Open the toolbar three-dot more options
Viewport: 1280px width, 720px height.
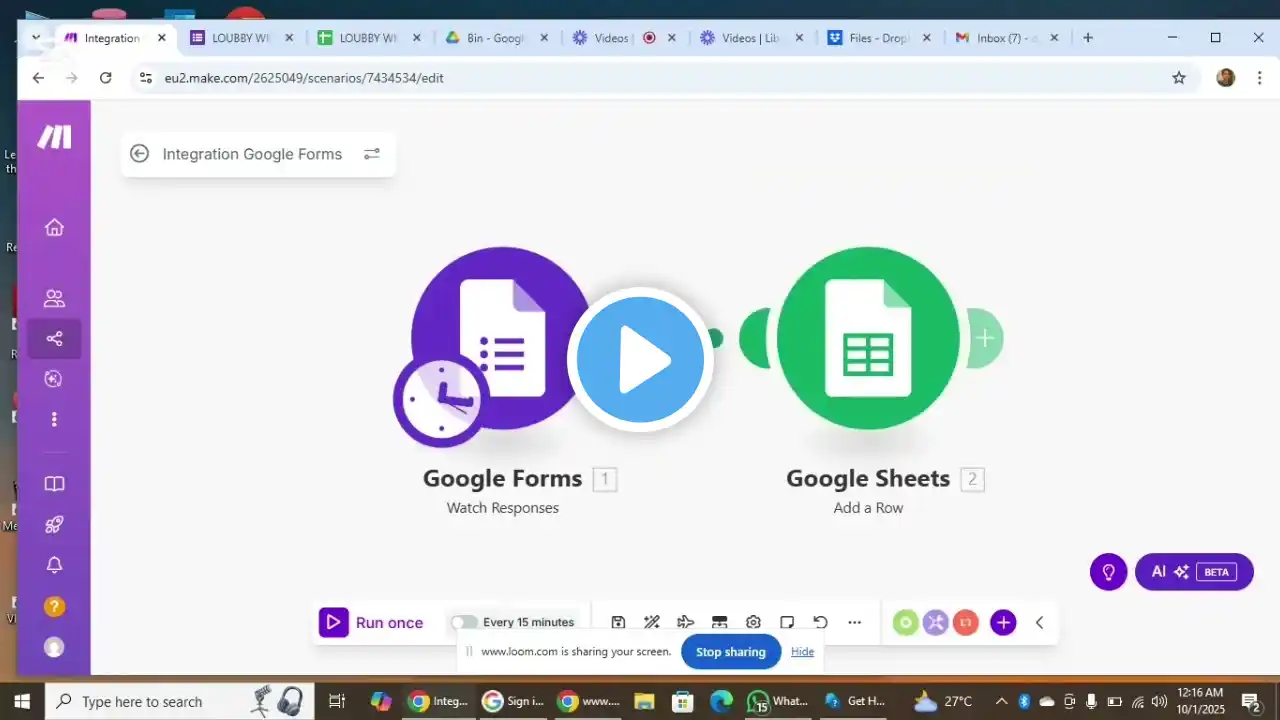[854, 622]
